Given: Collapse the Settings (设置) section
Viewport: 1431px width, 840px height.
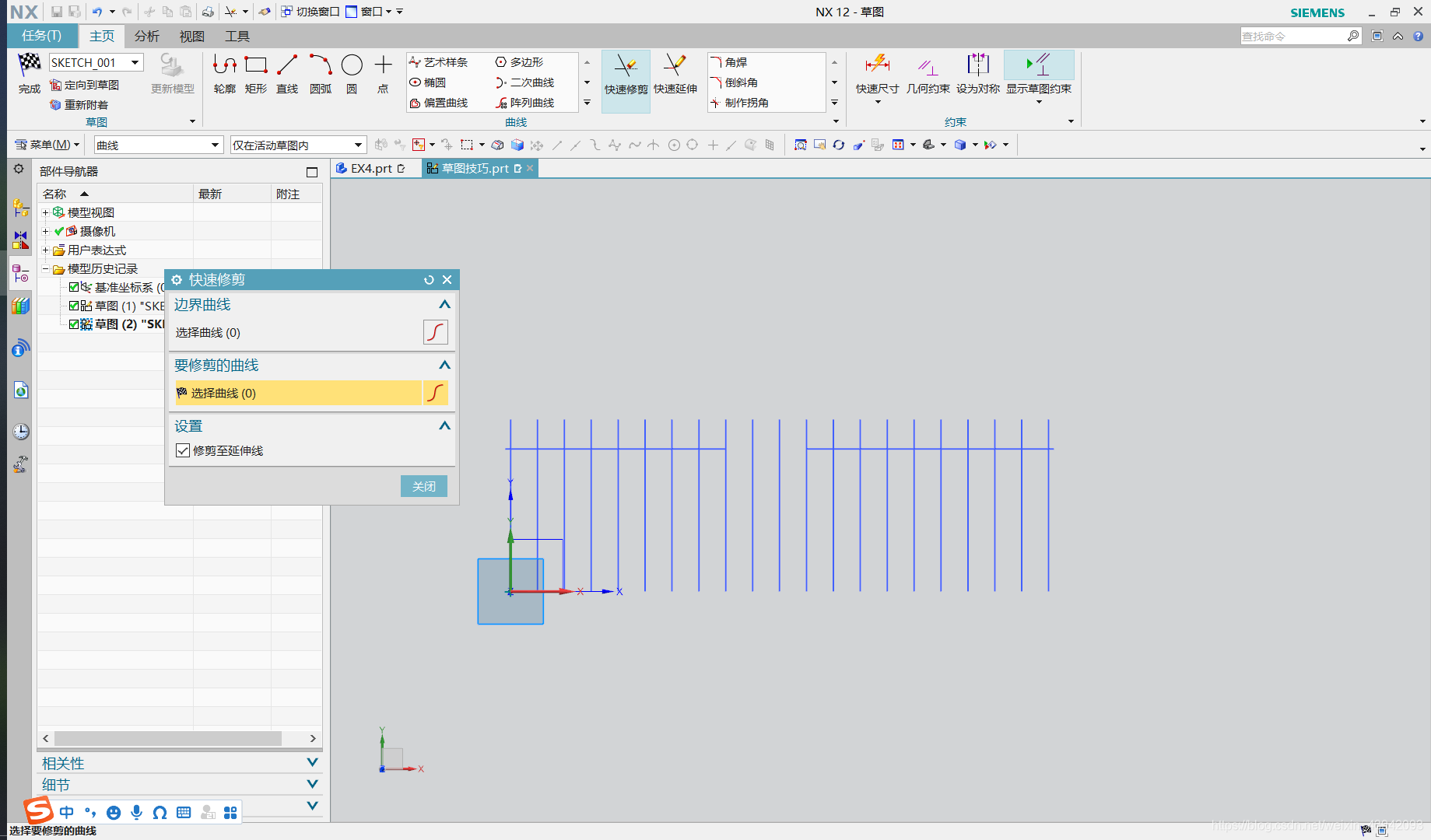Looking at the screenshot, I should (444, 425).
